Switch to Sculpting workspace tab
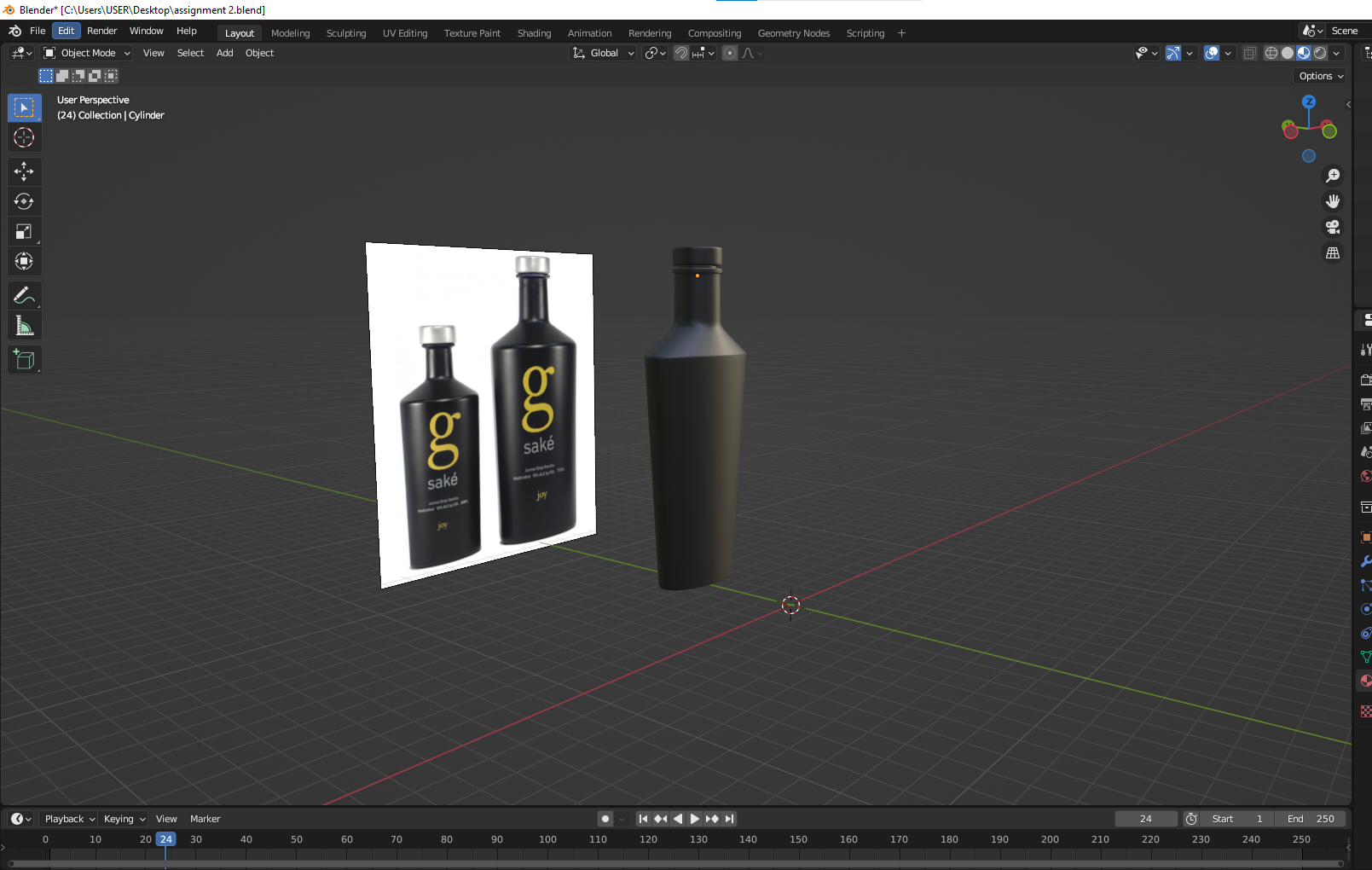 346,33
